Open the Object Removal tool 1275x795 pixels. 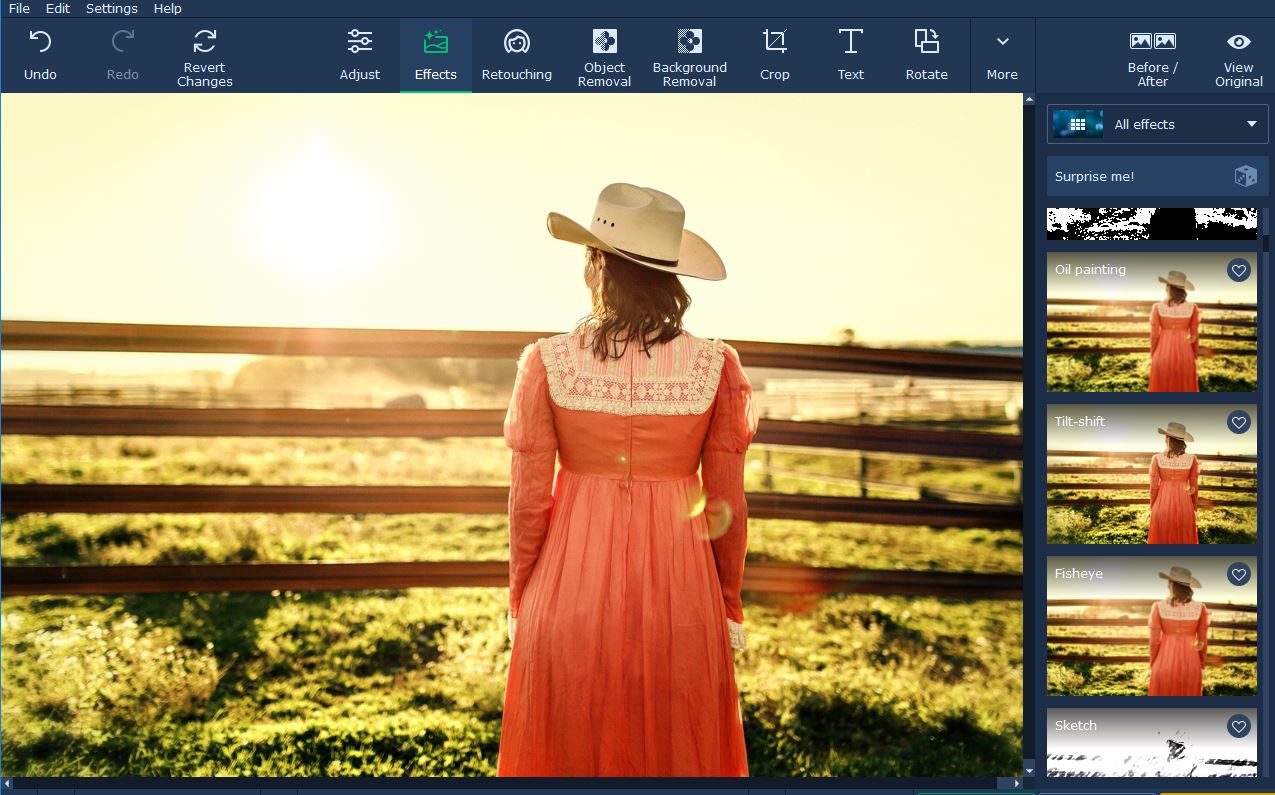(x=604, y=55)
